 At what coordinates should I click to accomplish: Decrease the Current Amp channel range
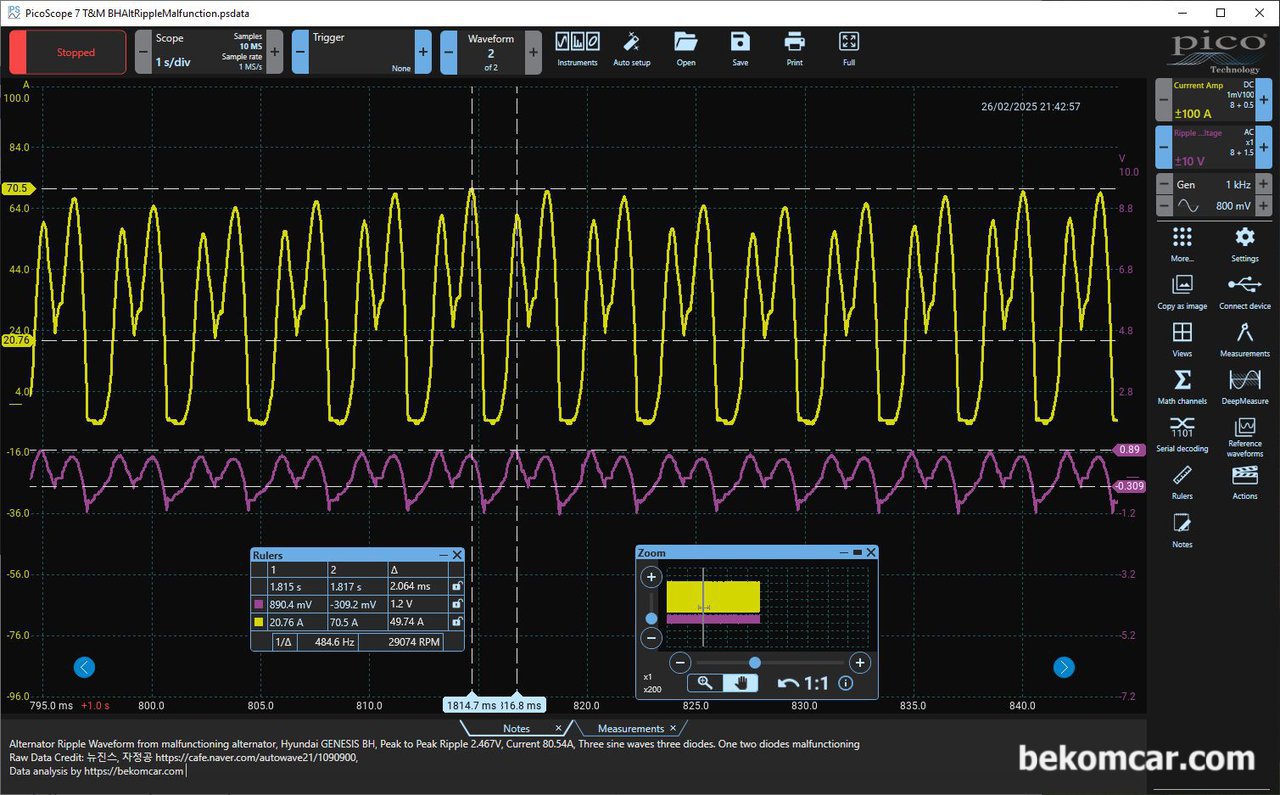(x=1164, y=100)
